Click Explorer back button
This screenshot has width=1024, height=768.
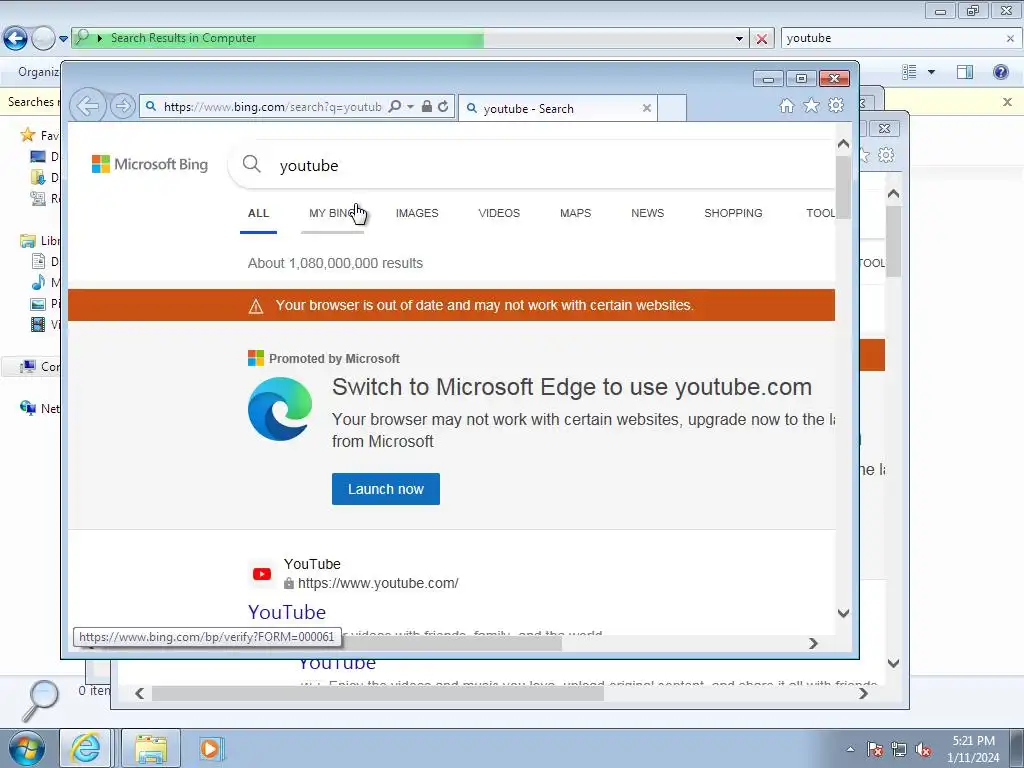[15, 39]
